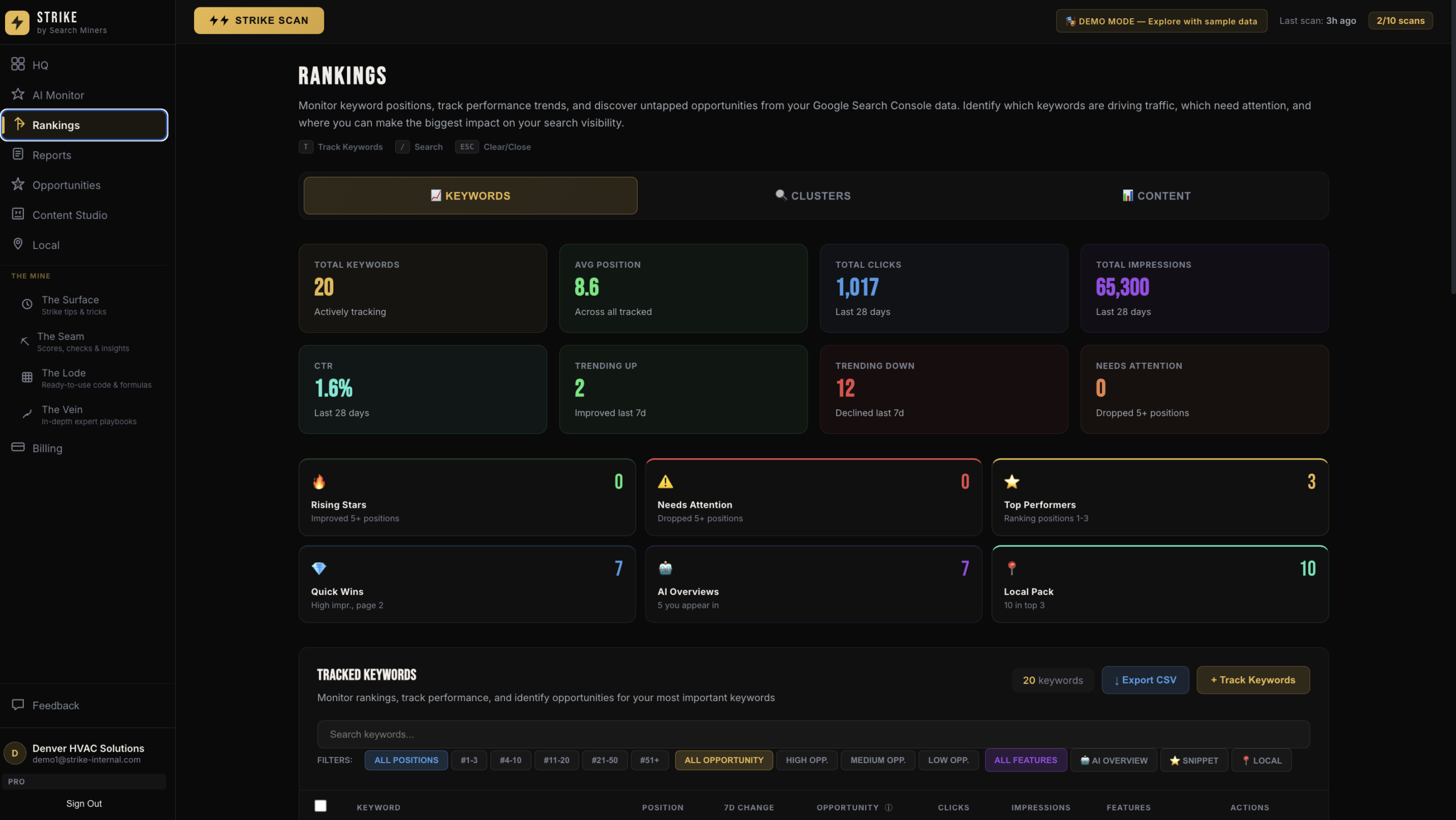The width and height of the screenshot is (1456, 820).
Task: Filter by Medium Opp. keywords
Action: click(878, 761)
